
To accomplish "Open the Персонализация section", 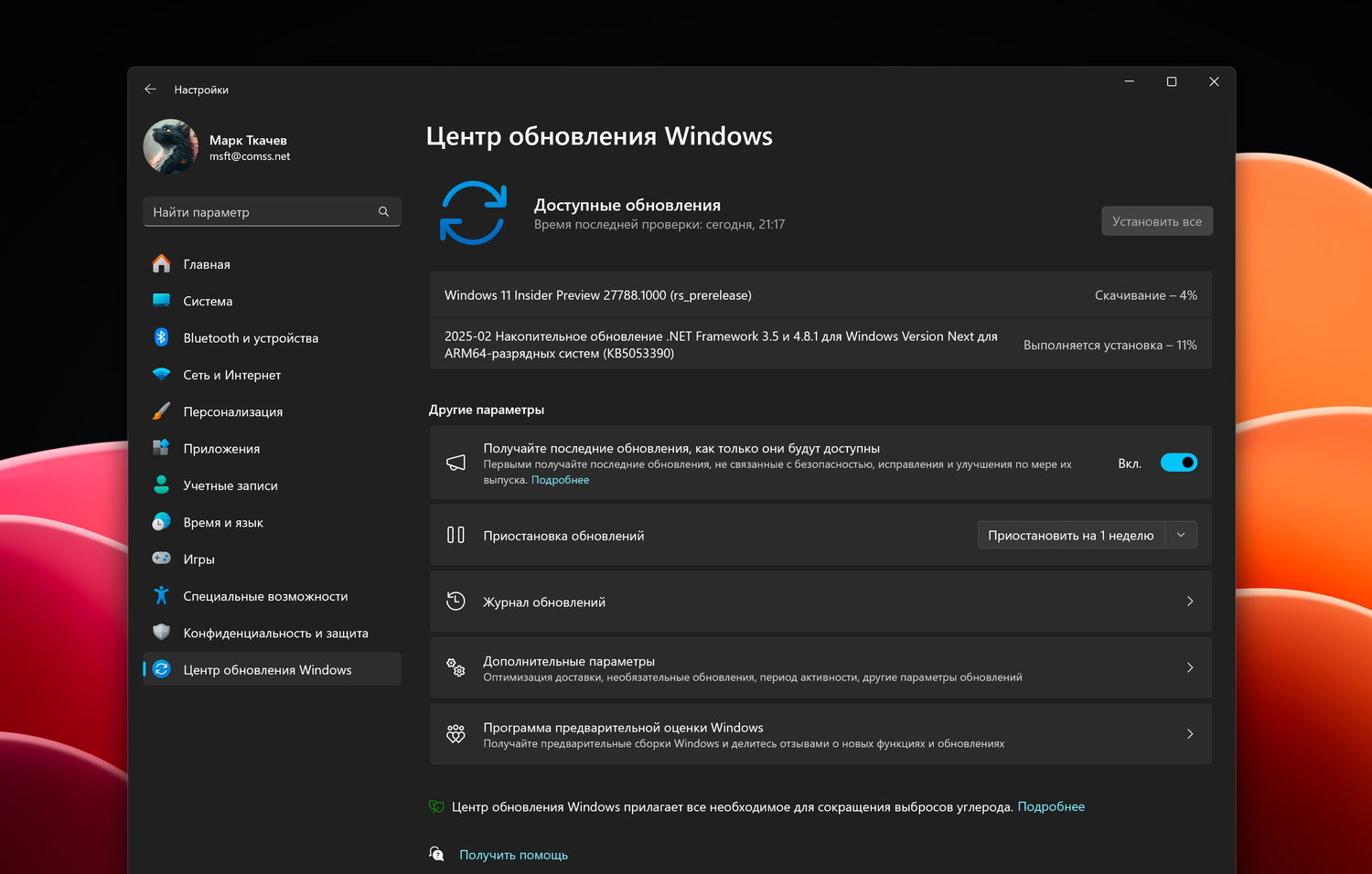I will (232, 411).
